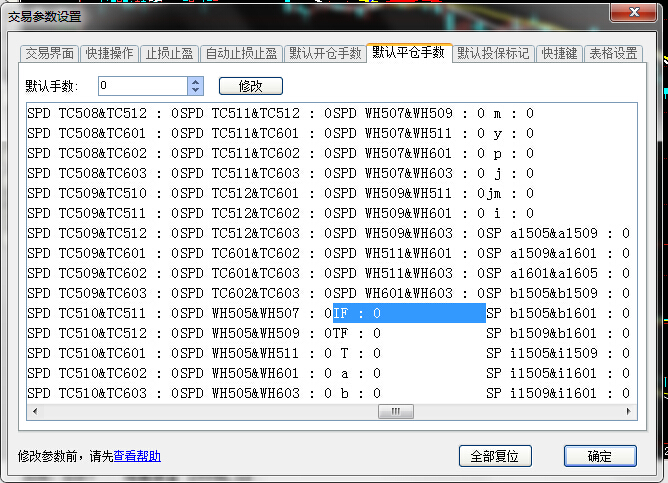Open the 表格设置 tab

pyautogui.click(x=612, y=54)
